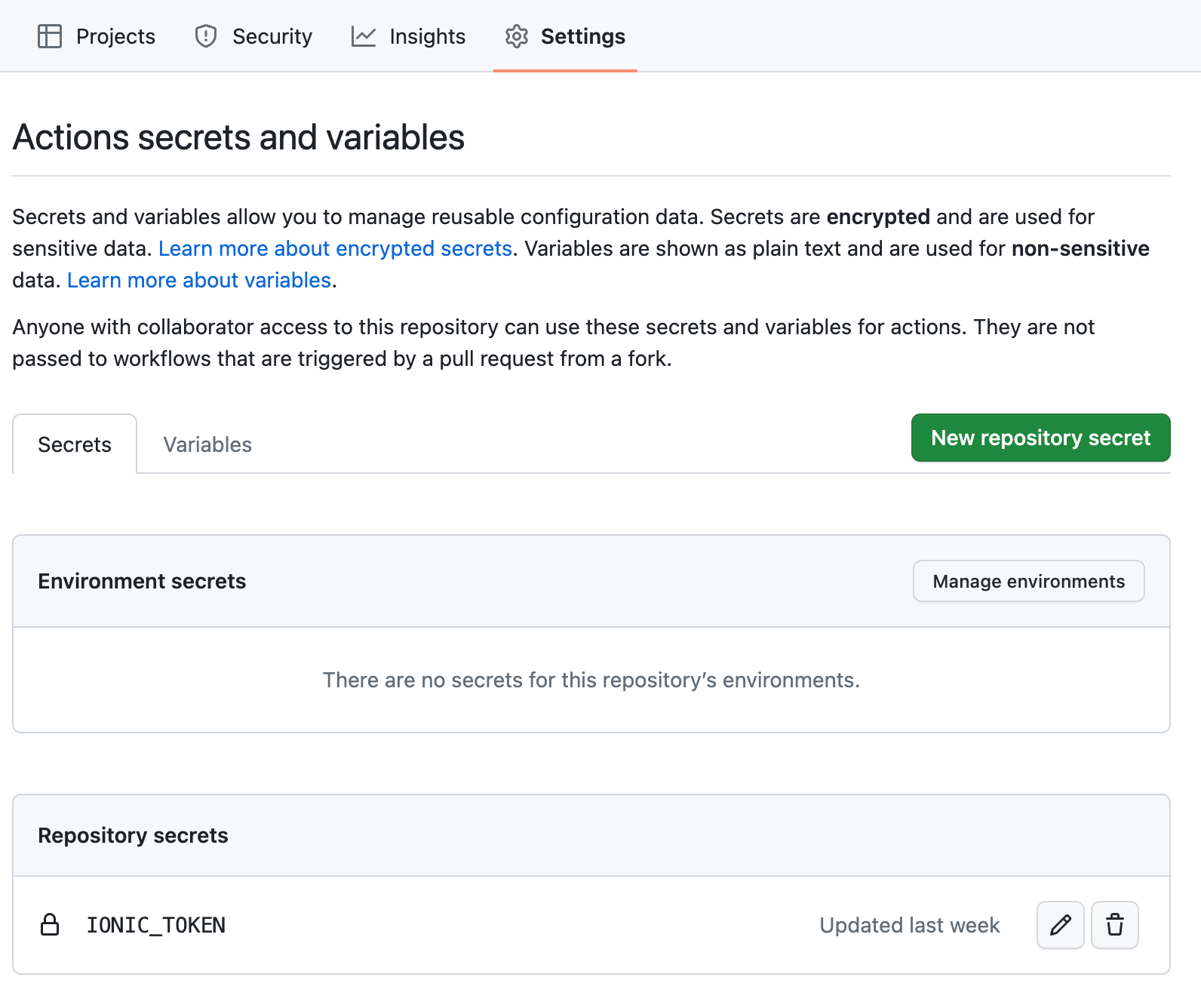Follow the Learn more about variables link
Screen dimensions: 1201x1008
click(199, 280)
